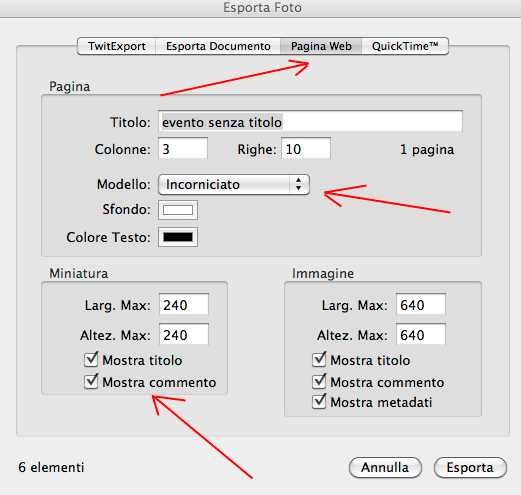521x495 pixels.
Task: Uncheck Mostra titolo under Miniatura
Action: coord(91,360)
